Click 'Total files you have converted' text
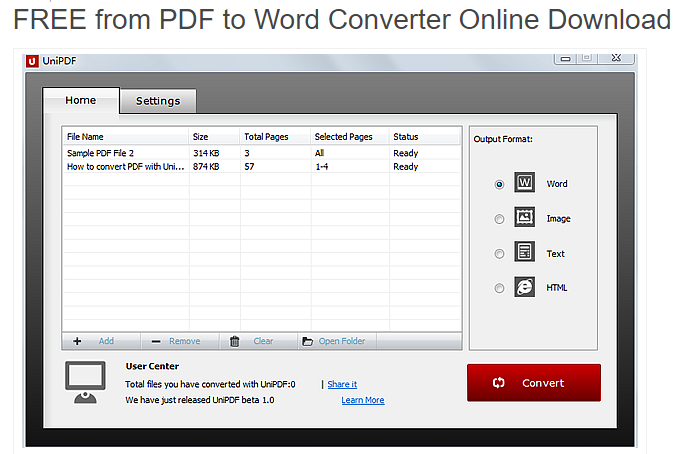Screen dimensions: 683x454 click(x=210, y=384)
